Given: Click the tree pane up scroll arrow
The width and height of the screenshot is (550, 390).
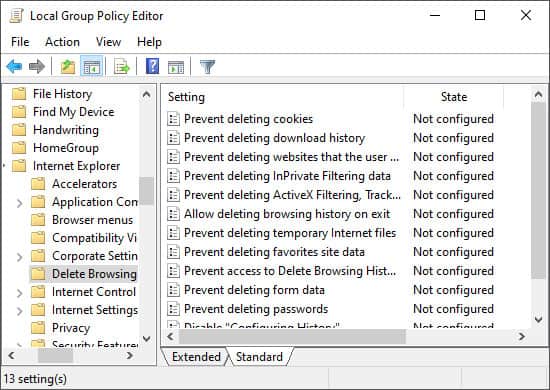Looking at the screenshot, I should coord(147,94).
